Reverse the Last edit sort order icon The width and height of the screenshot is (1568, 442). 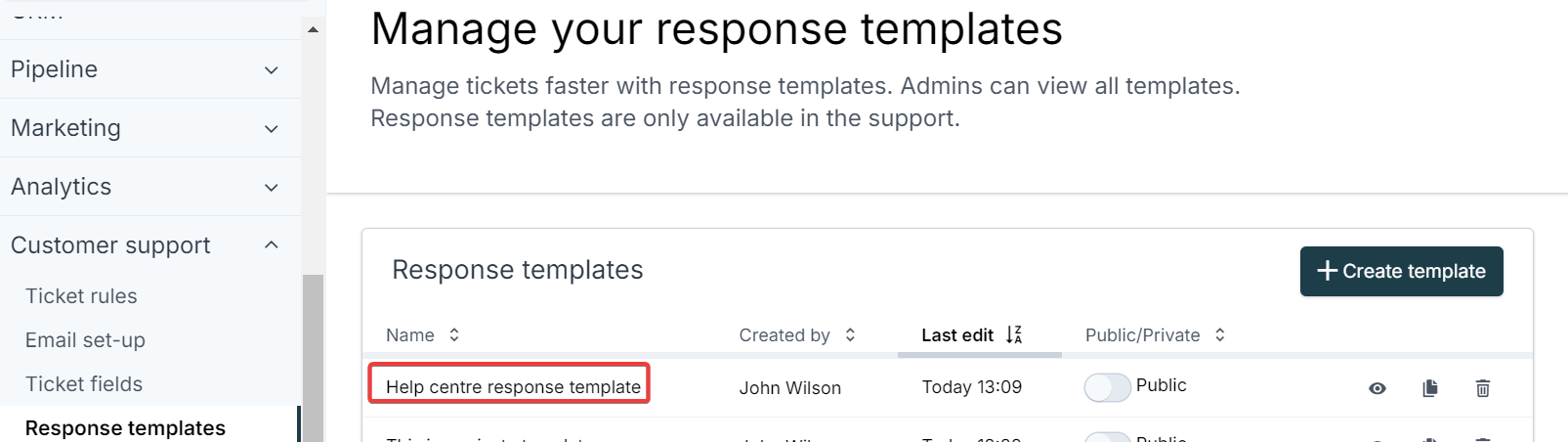1014,334
